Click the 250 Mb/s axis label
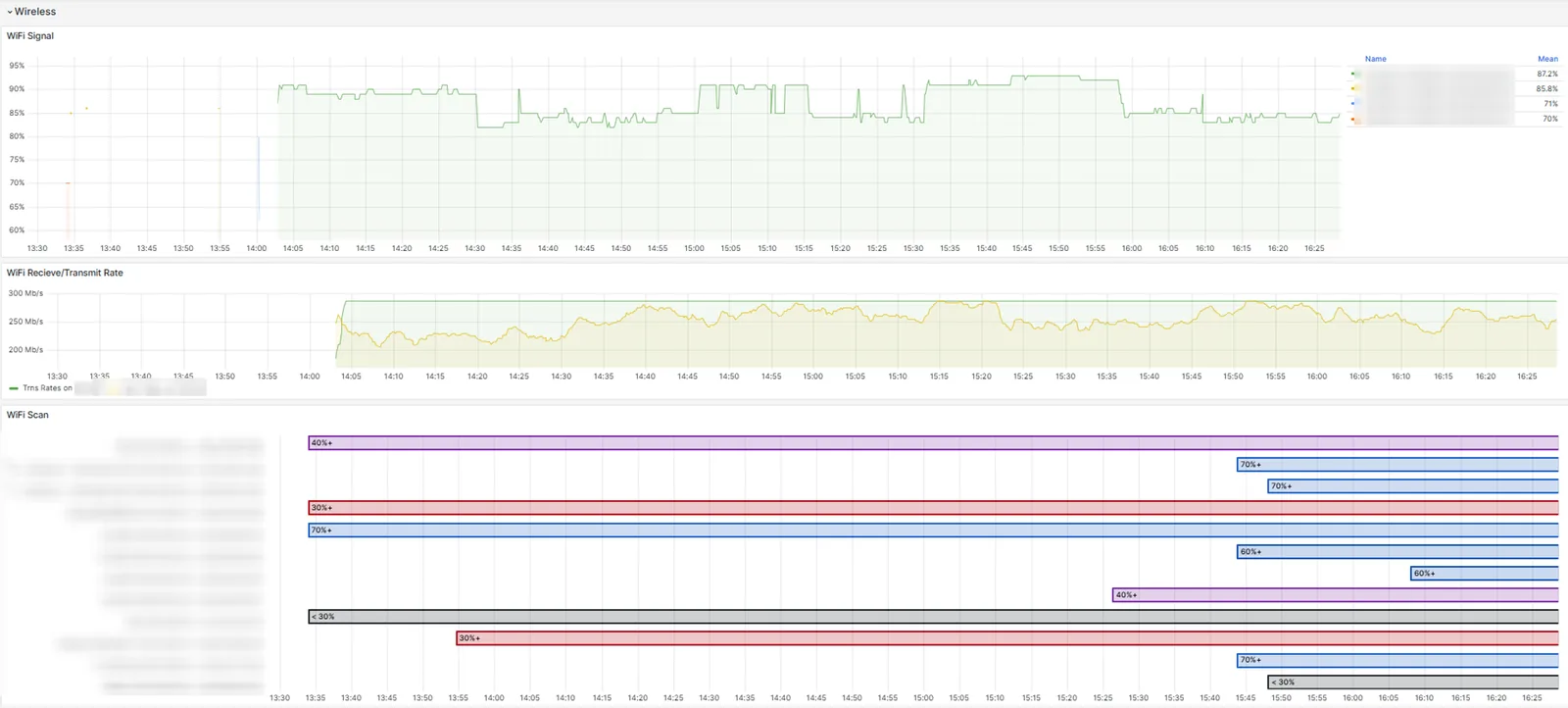Image resolution: width=1568 pixels, height=708 pixels. (x=25, y=322)
